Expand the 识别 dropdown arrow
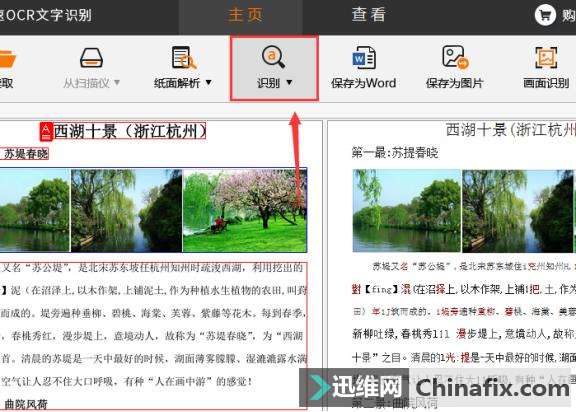576x412 pixels. 289,83
